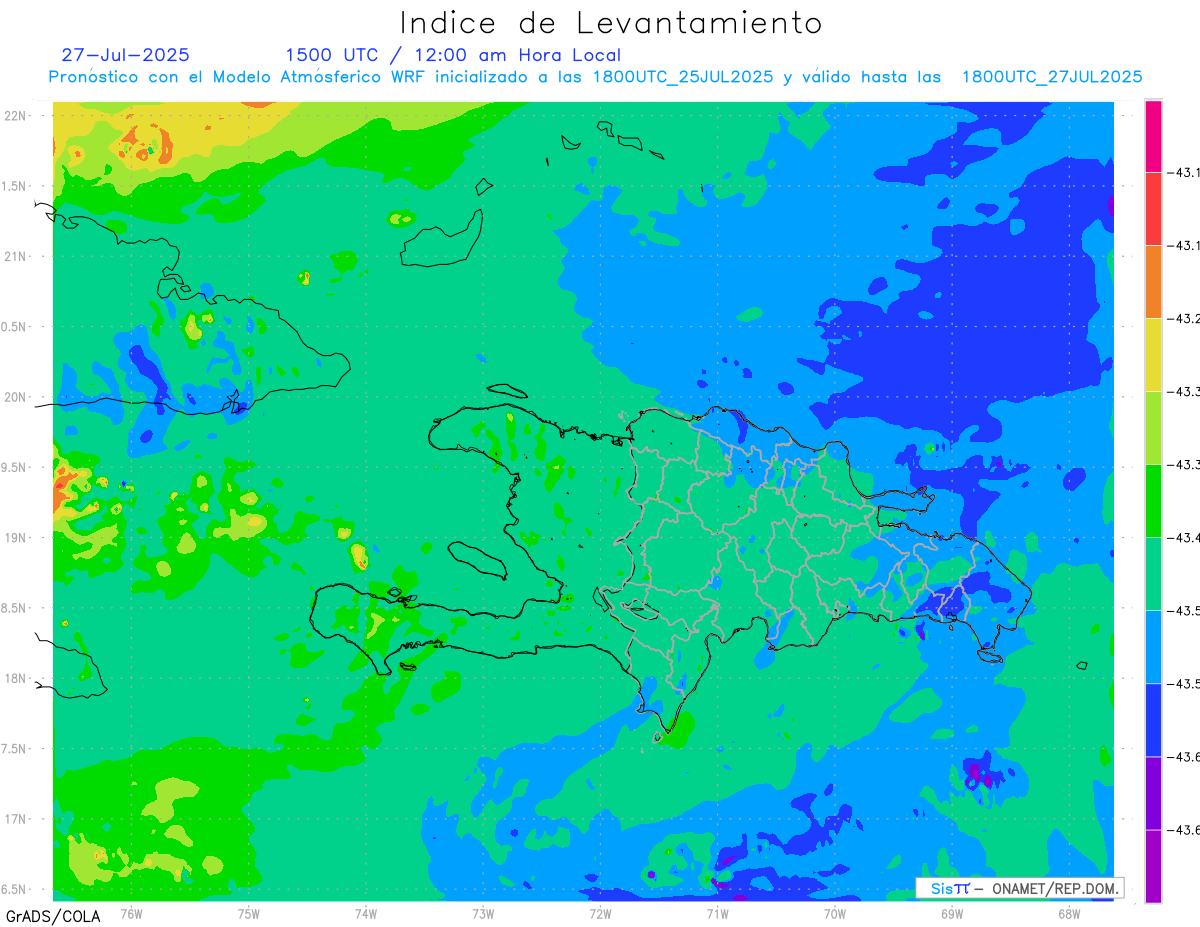Screen dimensions: 1200x927
Task: Click the -43.4 legend value
Action: (x=1185, y=538)
